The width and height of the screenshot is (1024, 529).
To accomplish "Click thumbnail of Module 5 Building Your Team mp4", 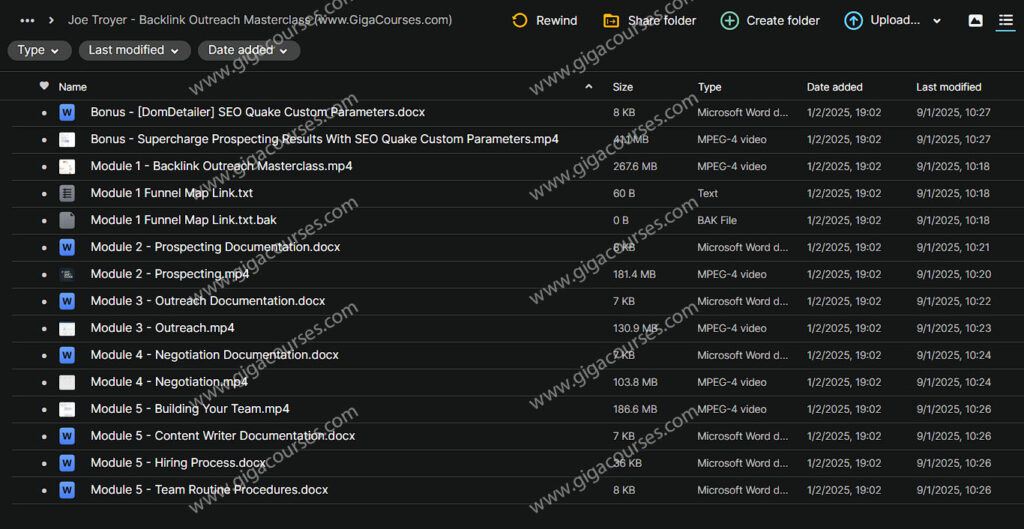I will 67,409.
